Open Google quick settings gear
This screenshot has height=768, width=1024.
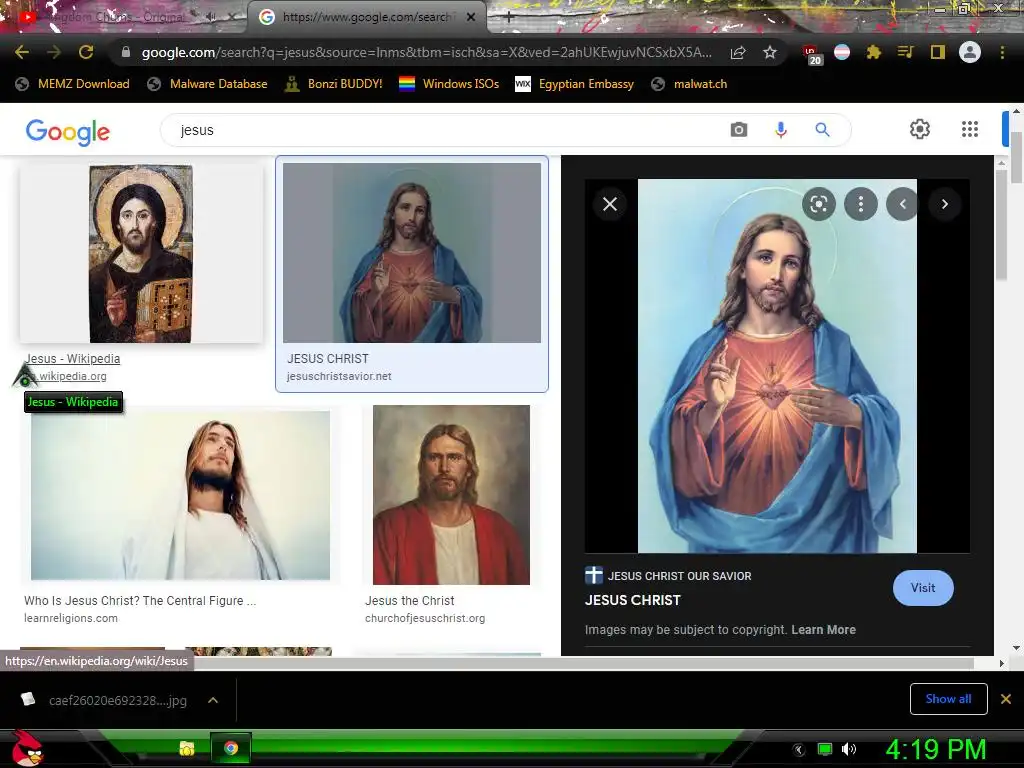click(920, 129)
